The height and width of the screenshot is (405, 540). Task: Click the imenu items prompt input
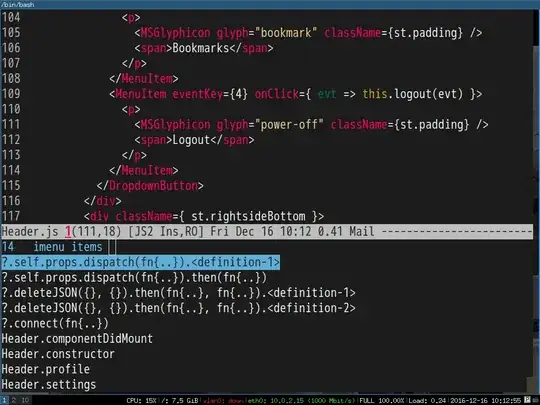(112, 247)
